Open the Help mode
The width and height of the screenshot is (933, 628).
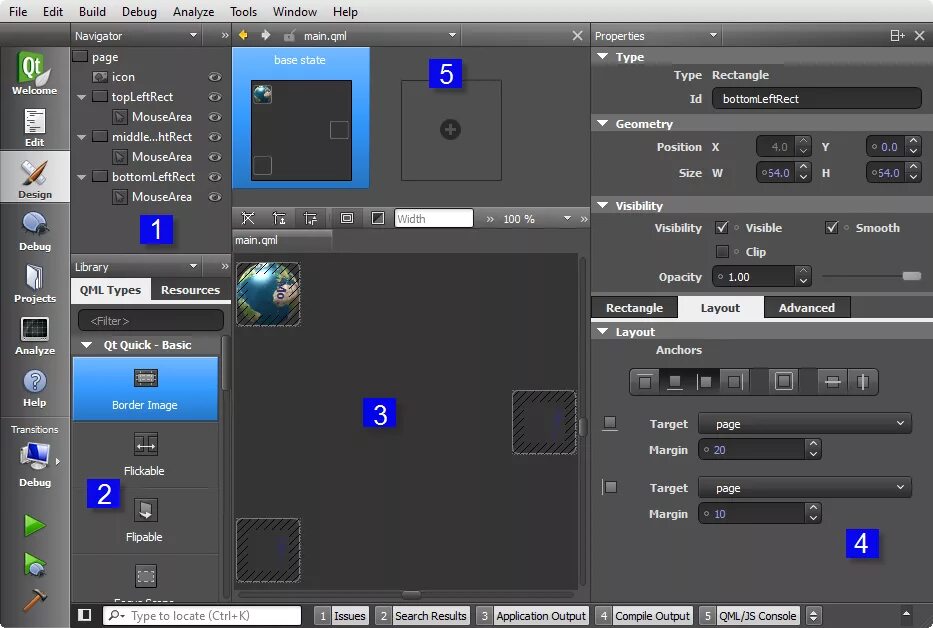click(35, 387)
